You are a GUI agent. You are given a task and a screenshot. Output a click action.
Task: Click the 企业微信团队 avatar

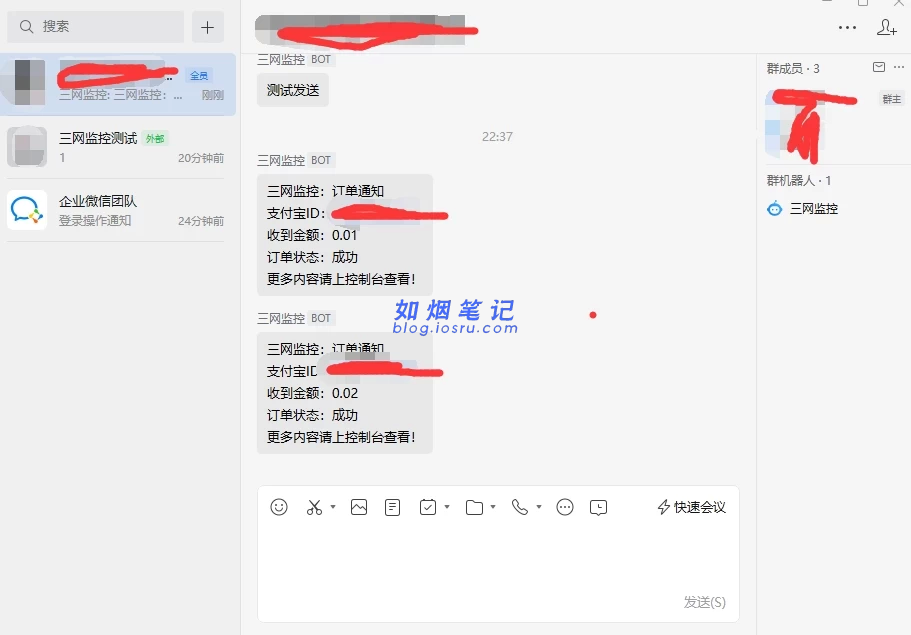pos(27,210)
